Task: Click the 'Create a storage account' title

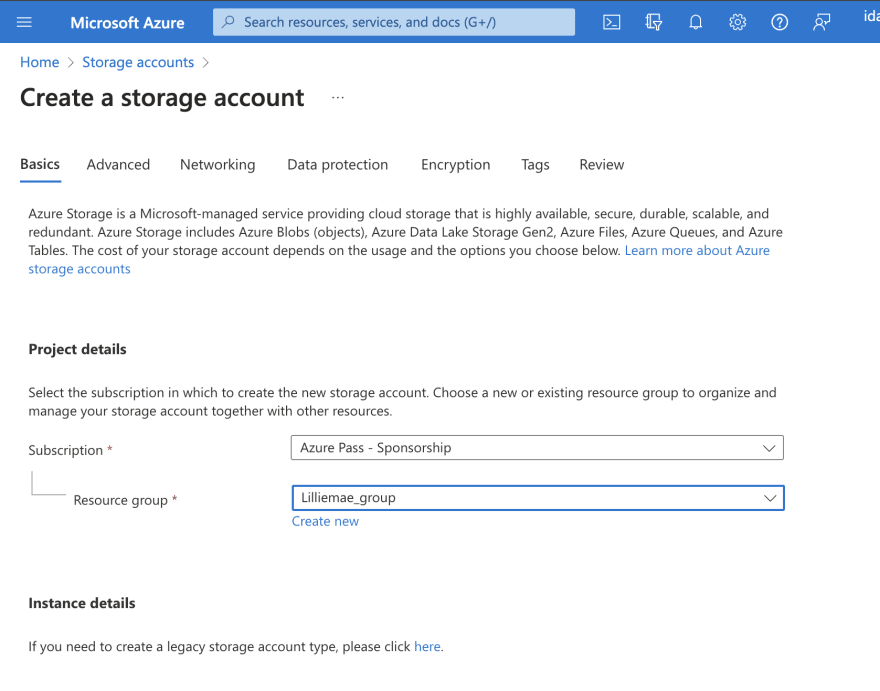Action: tap(162, 98)
